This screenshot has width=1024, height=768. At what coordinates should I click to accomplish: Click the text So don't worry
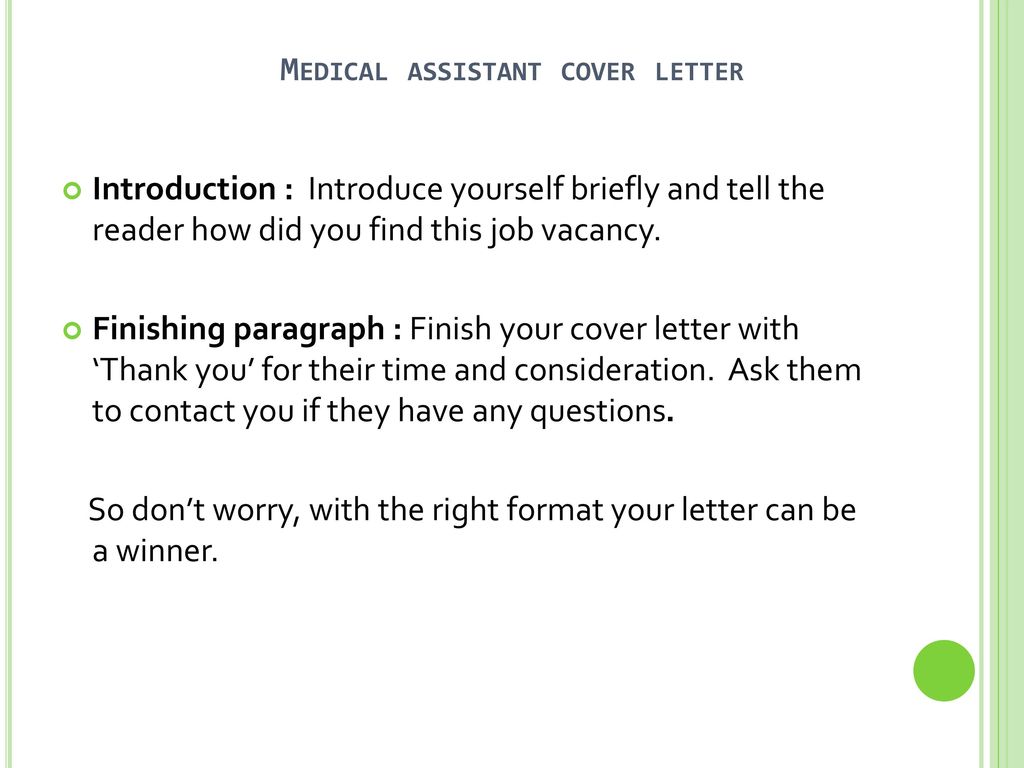tap(194, 510)
